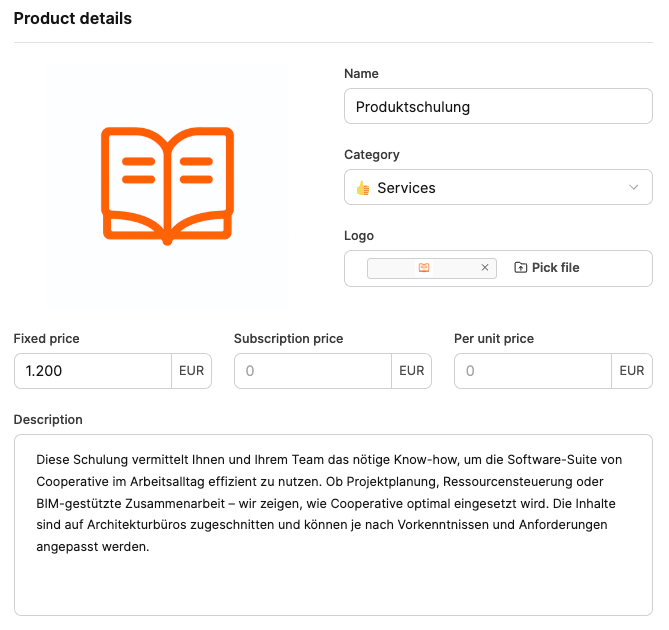Click the upload icon beside Pick file

pyautogui.click(x=520, y=268)
